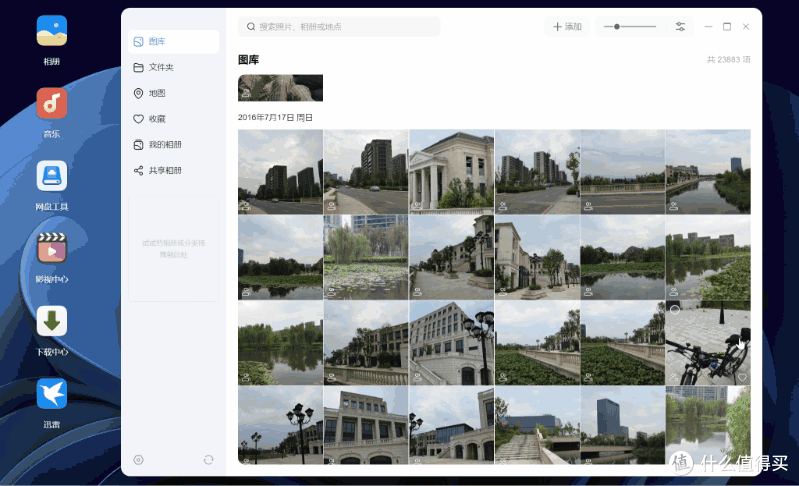Adjust the thumbnail size slider handle
This screenshot has width=799, height=486.
point(617,26)
